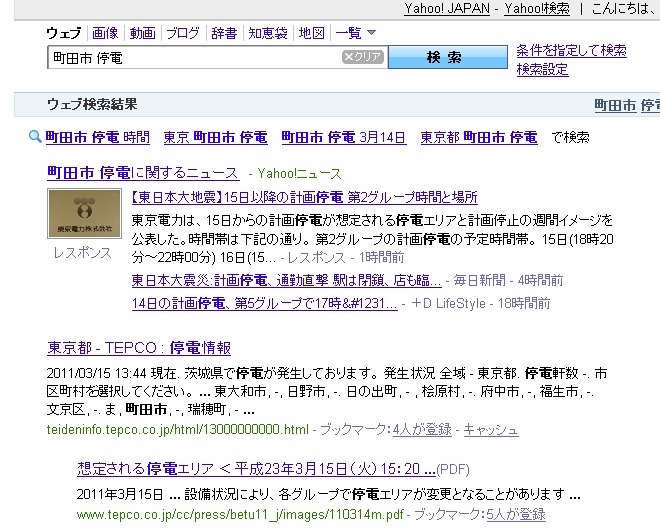Click the www.tepco.co.jp PDF URL text
The height and width of the screenshot is (532, 660).
(240, 515)
